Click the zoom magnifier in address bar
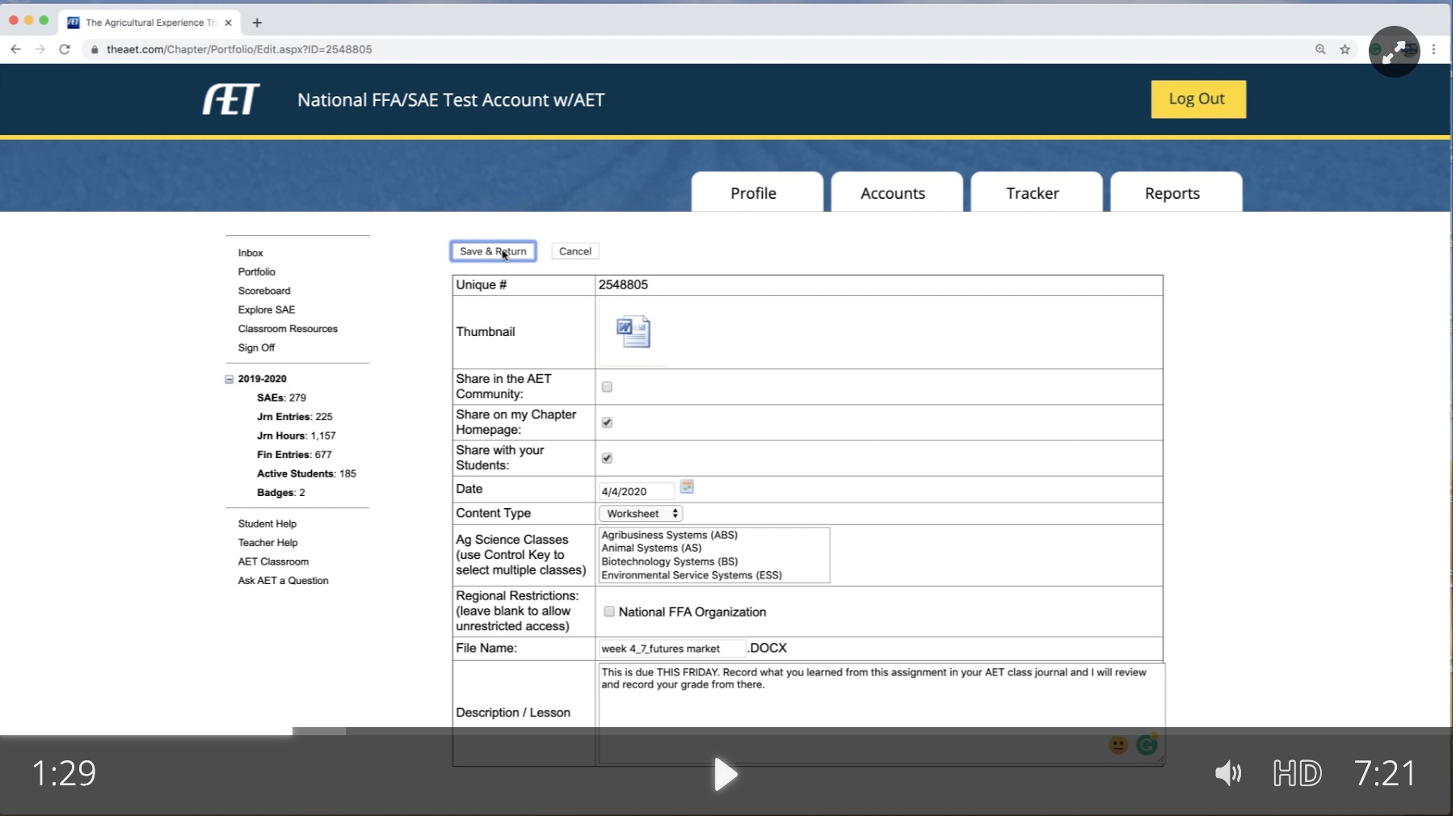 [x=1320, y=49]
